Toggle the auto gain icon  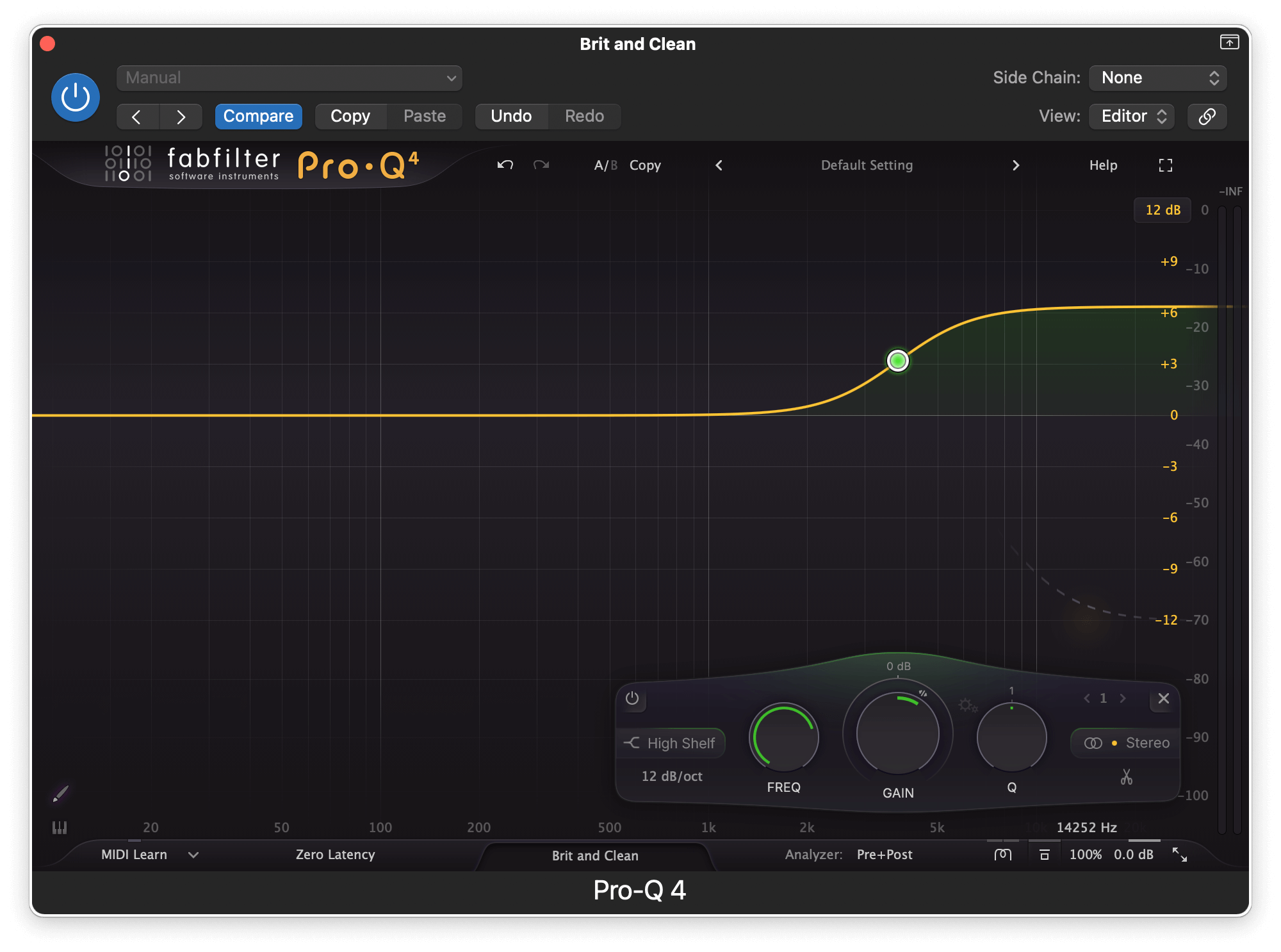[1045, 855]
